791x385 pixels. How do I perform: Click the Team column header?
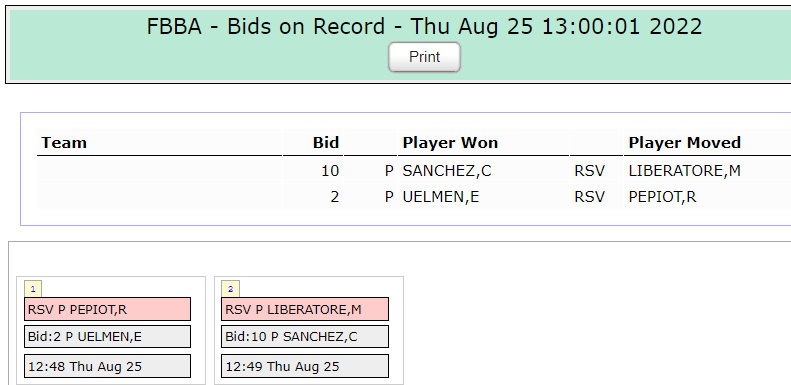tap(64, 143)
